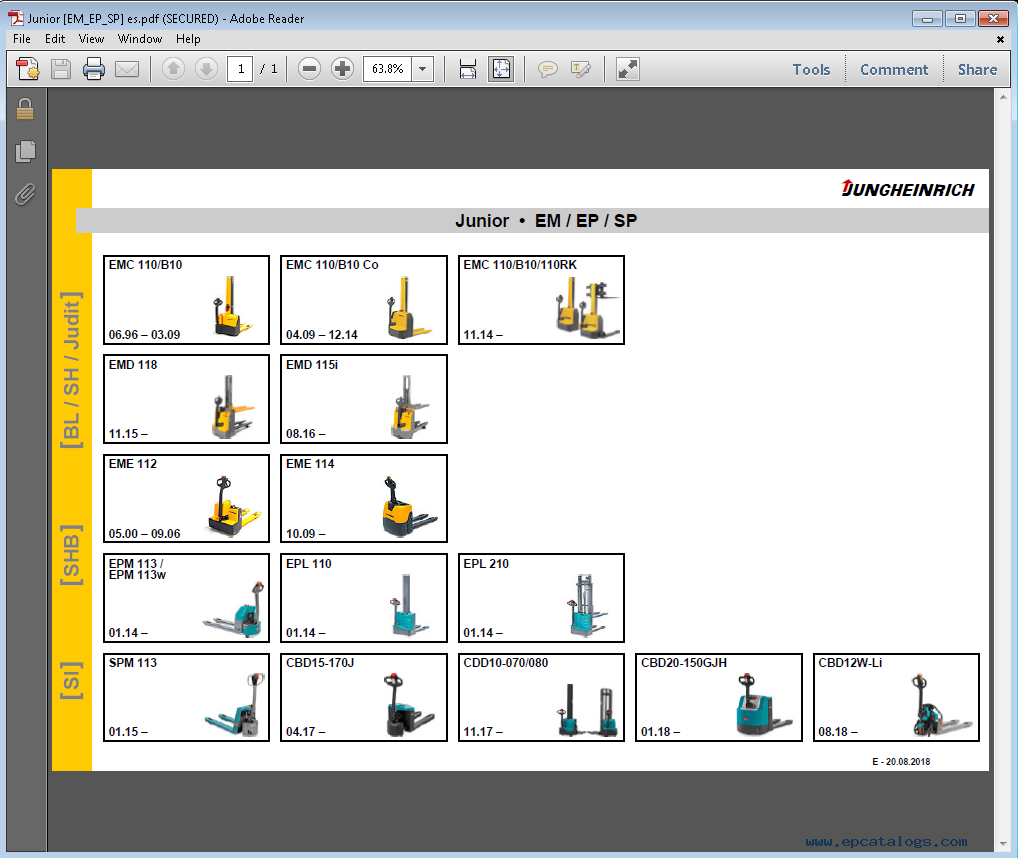The width and height of the screenshot is (1018, 858).
Task: Open the Comment pane
Action: 893,69
